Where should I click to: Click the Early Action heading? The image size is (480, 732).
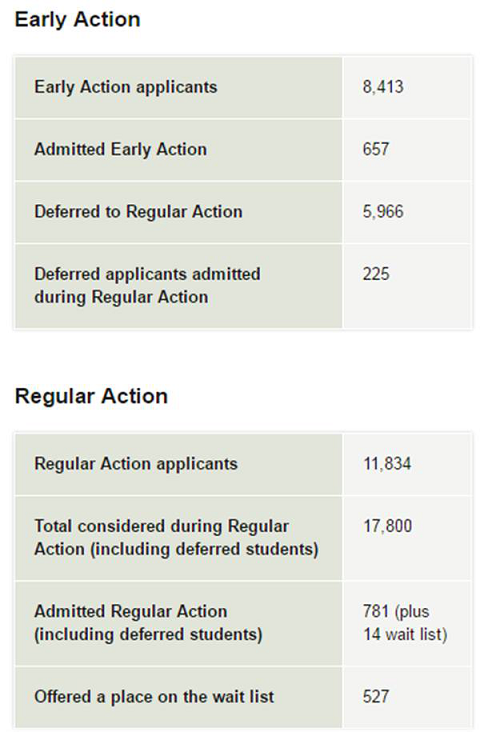(x=78, y=20)
